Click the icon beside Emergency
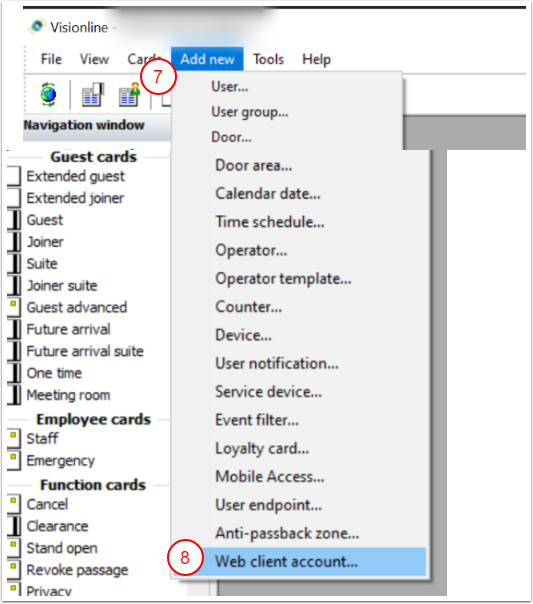This screenshot has width=533, height=604. [x=14, y=460]
